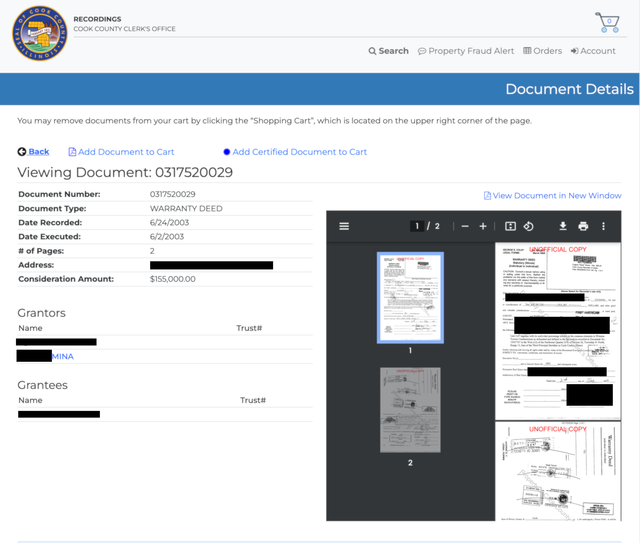Open the Account page

593,51
